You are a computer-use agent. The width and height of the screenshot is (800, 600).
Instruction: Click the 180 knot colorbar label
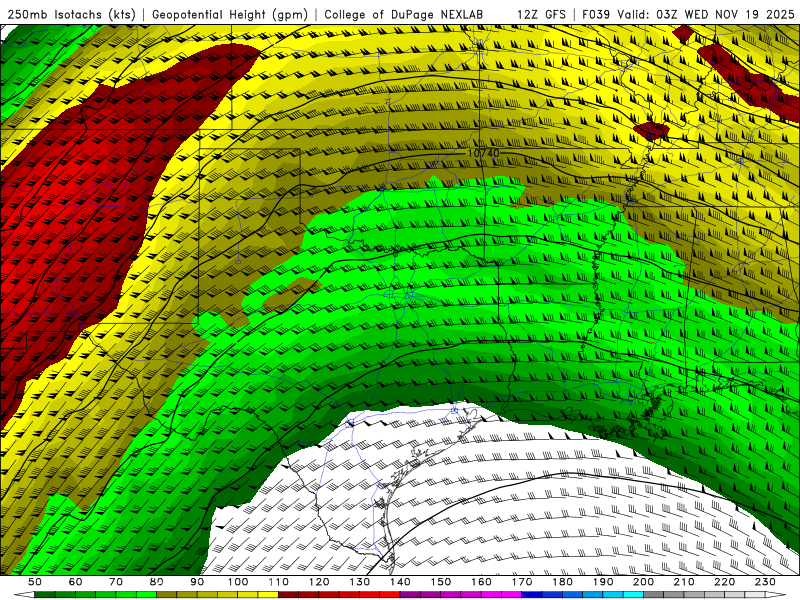point(562,582)
